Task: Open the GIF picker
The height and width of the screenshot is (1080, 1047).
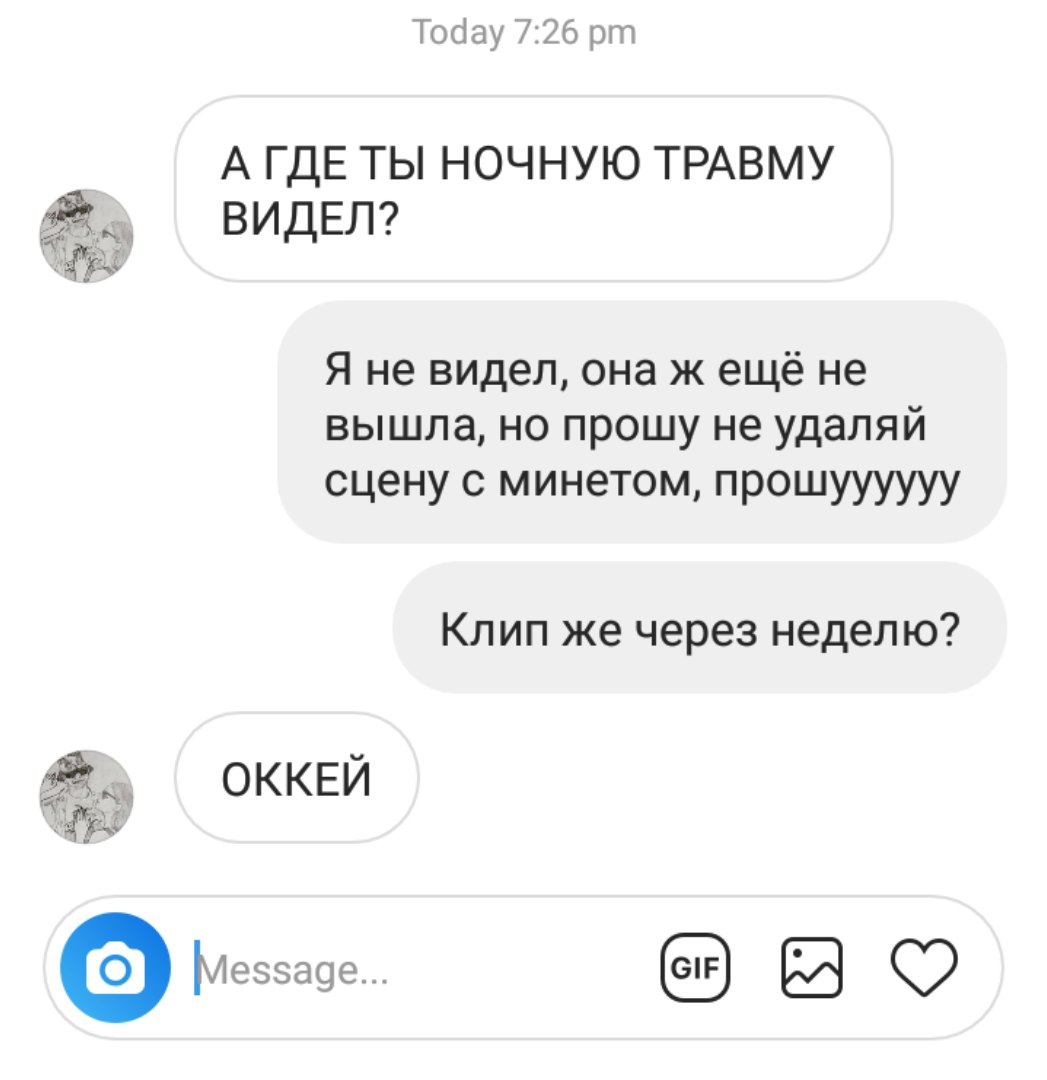Action: (x=695, y=968)
